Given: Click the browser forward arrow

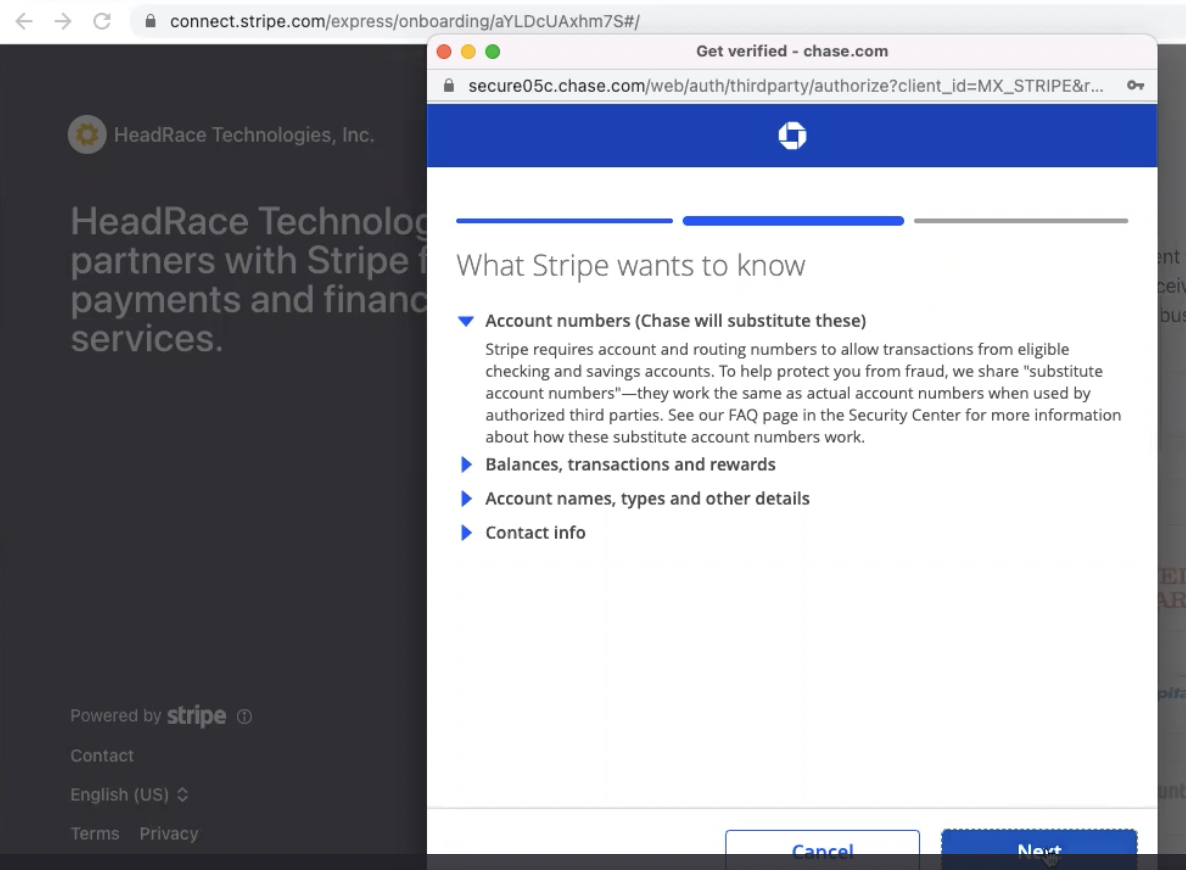Looking at the screenshot, I should pyautogui.click(x=63, y=21).
